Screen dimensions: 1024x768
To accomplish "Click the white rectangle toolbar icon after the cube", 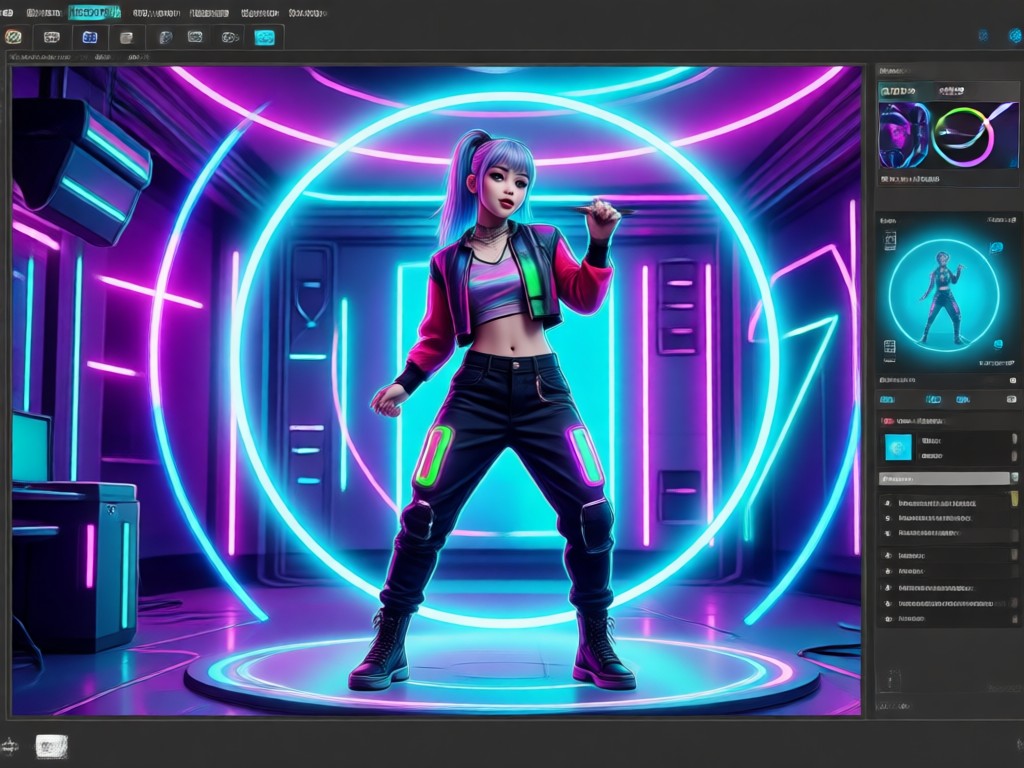I will tap(195, 37).
